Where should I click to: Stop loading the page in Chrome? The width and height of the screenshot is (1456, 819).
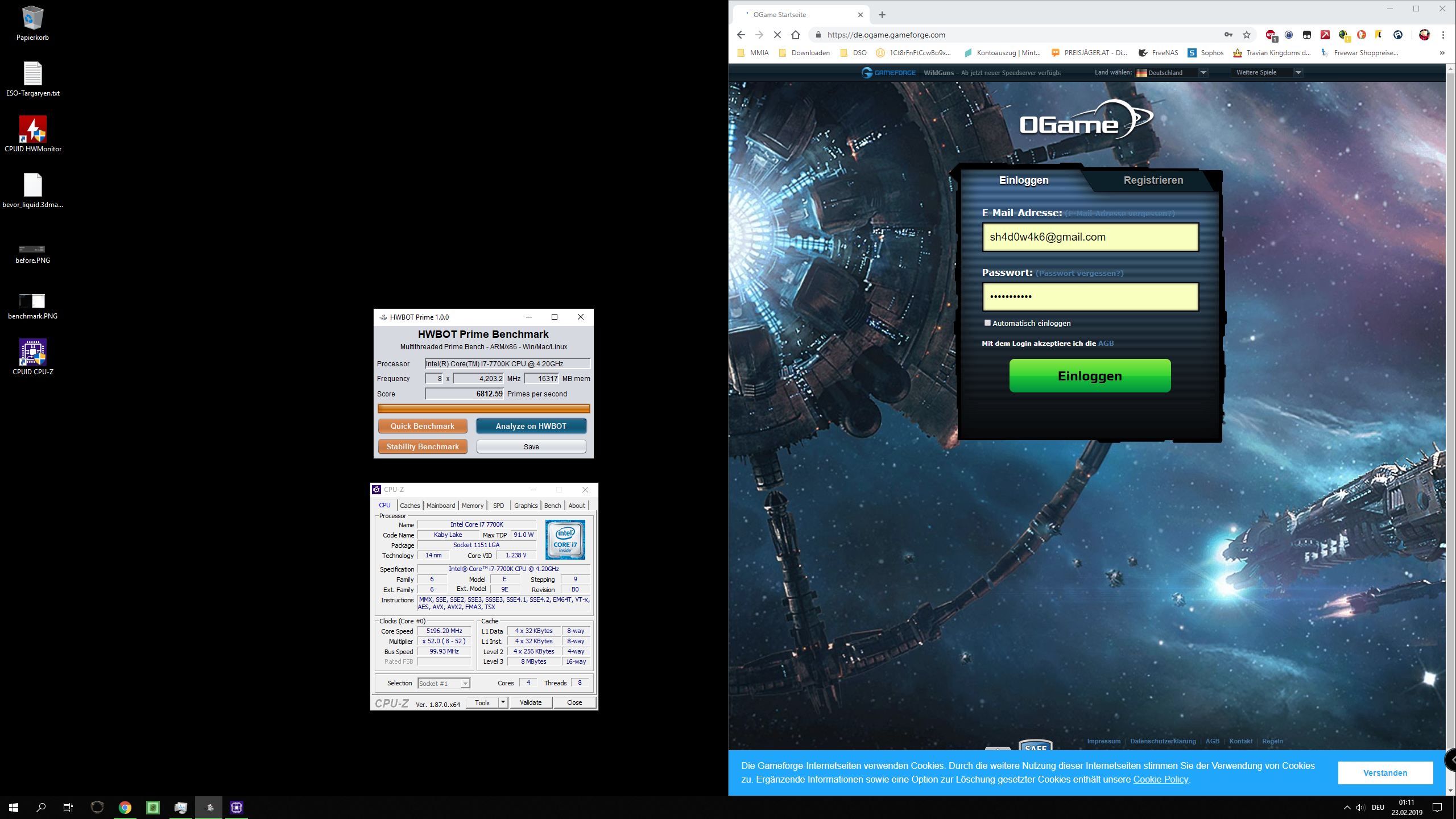coord(777,35)
